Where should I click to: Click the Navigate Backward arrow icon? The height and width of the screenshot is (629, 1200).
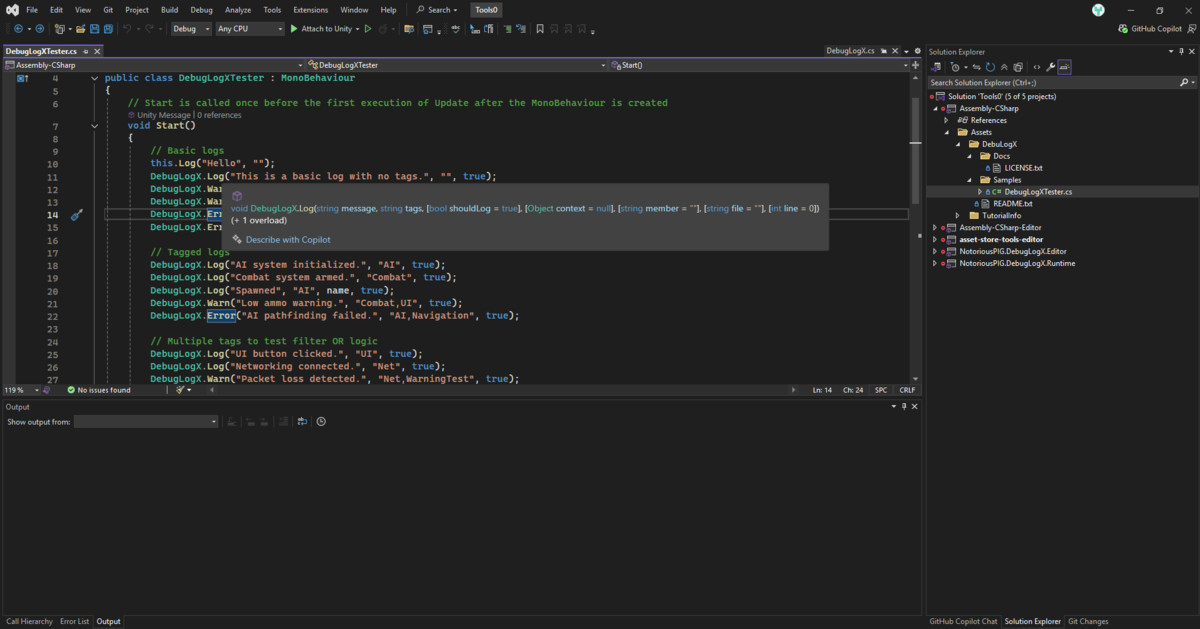pyautogui.click(x=19, y=29)
